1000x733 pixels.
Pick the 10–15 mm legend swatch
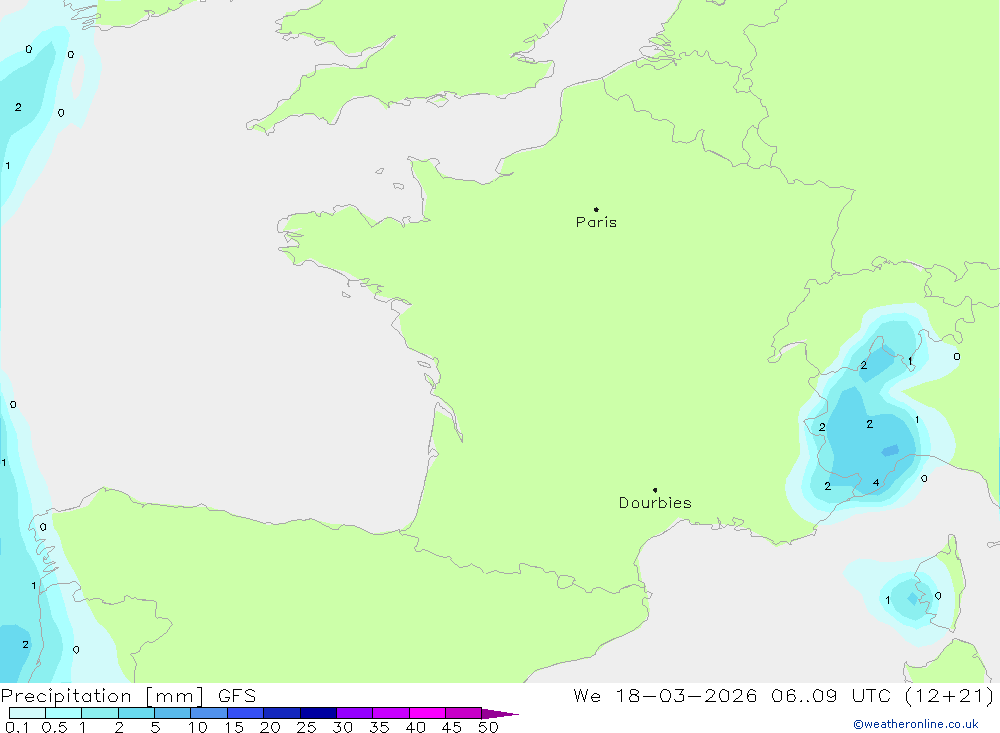click(209, 713)
